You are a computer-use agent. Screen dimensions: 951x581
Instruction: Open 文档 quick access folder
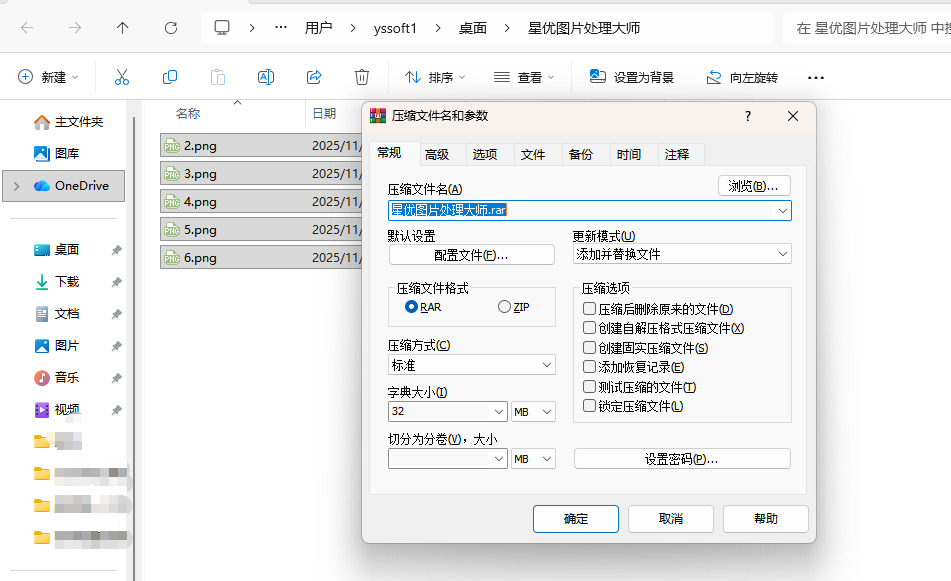pos(56,314)
